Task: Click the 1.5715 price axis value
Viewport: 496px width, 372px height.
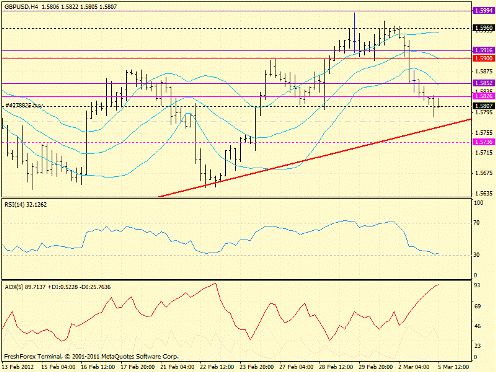Action: [x=484, y=153]
